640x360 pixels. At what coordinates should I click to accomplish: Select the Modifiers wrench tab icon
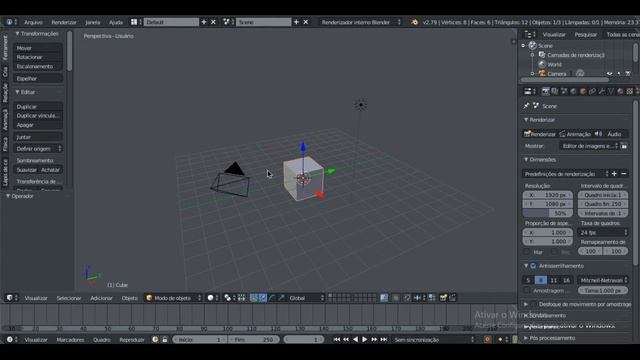pyautogui.click(x=602, y=91)
